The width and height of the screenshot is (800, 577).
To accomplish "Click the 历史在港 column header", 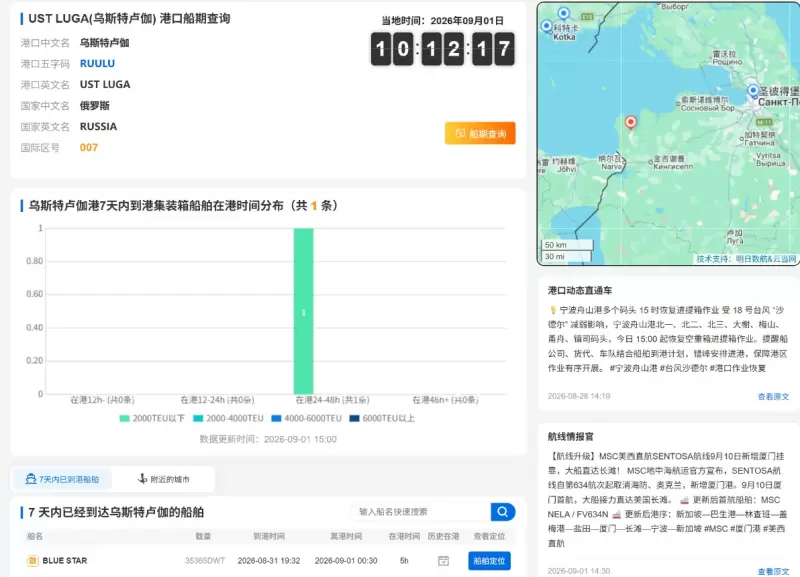I will click(443, 536).
